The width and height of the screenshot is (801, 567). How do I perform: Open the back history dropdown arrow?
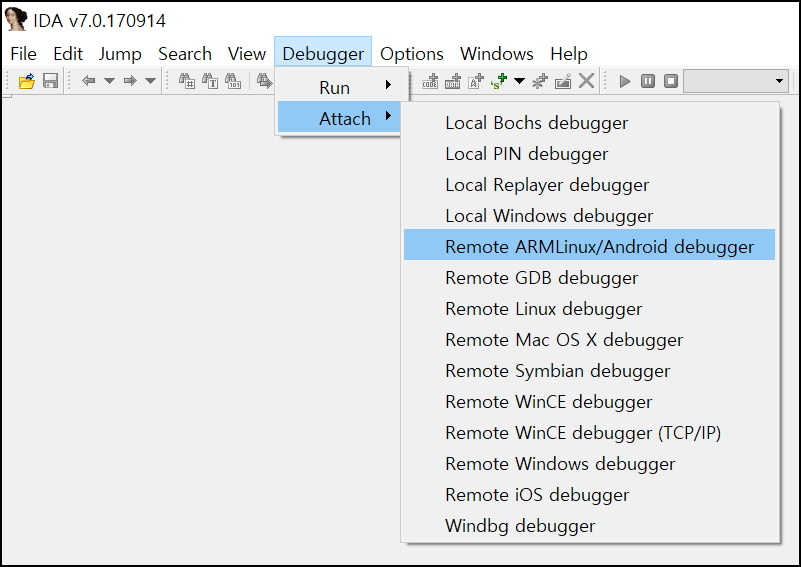pyautogui.click(x=109, y=81)
